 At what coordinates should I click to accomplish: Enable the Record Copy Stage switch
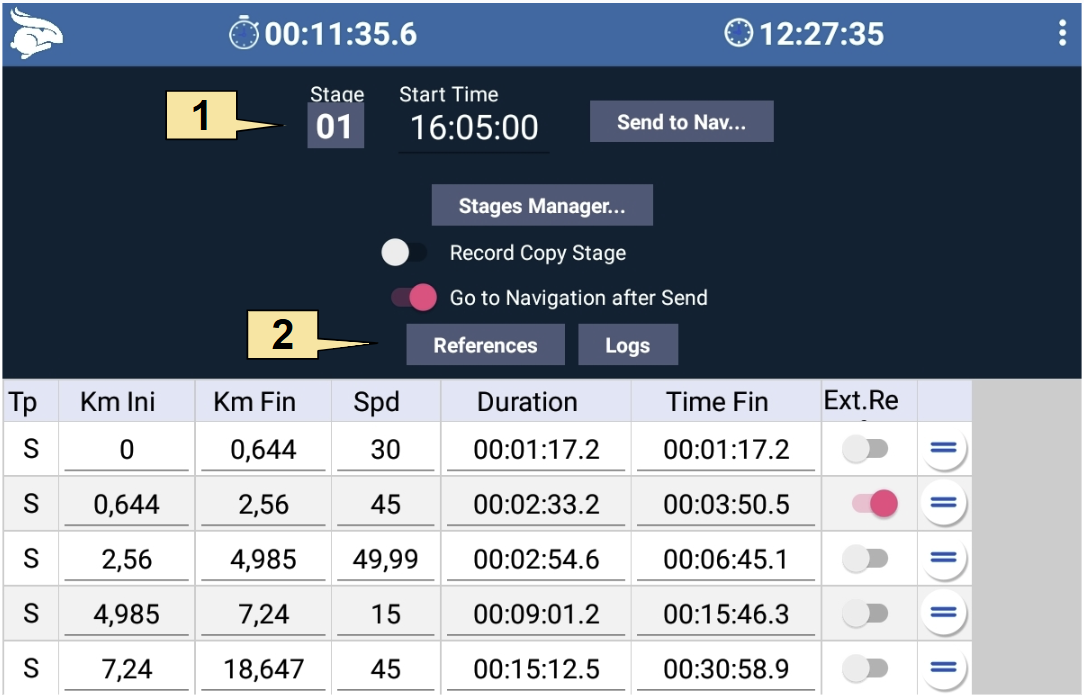point(404,253)
